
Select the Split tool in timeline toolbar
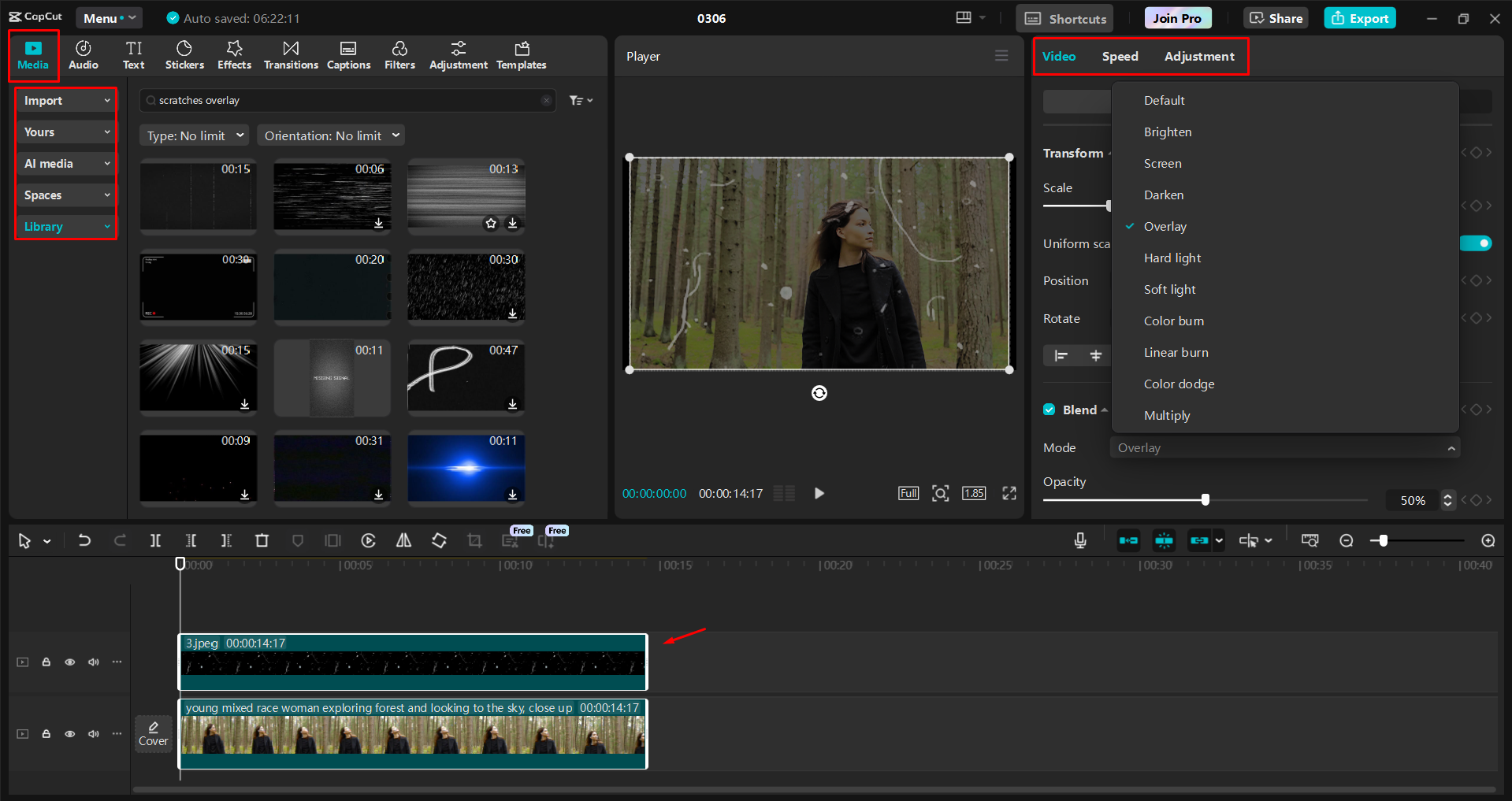[x=155, y=540]
